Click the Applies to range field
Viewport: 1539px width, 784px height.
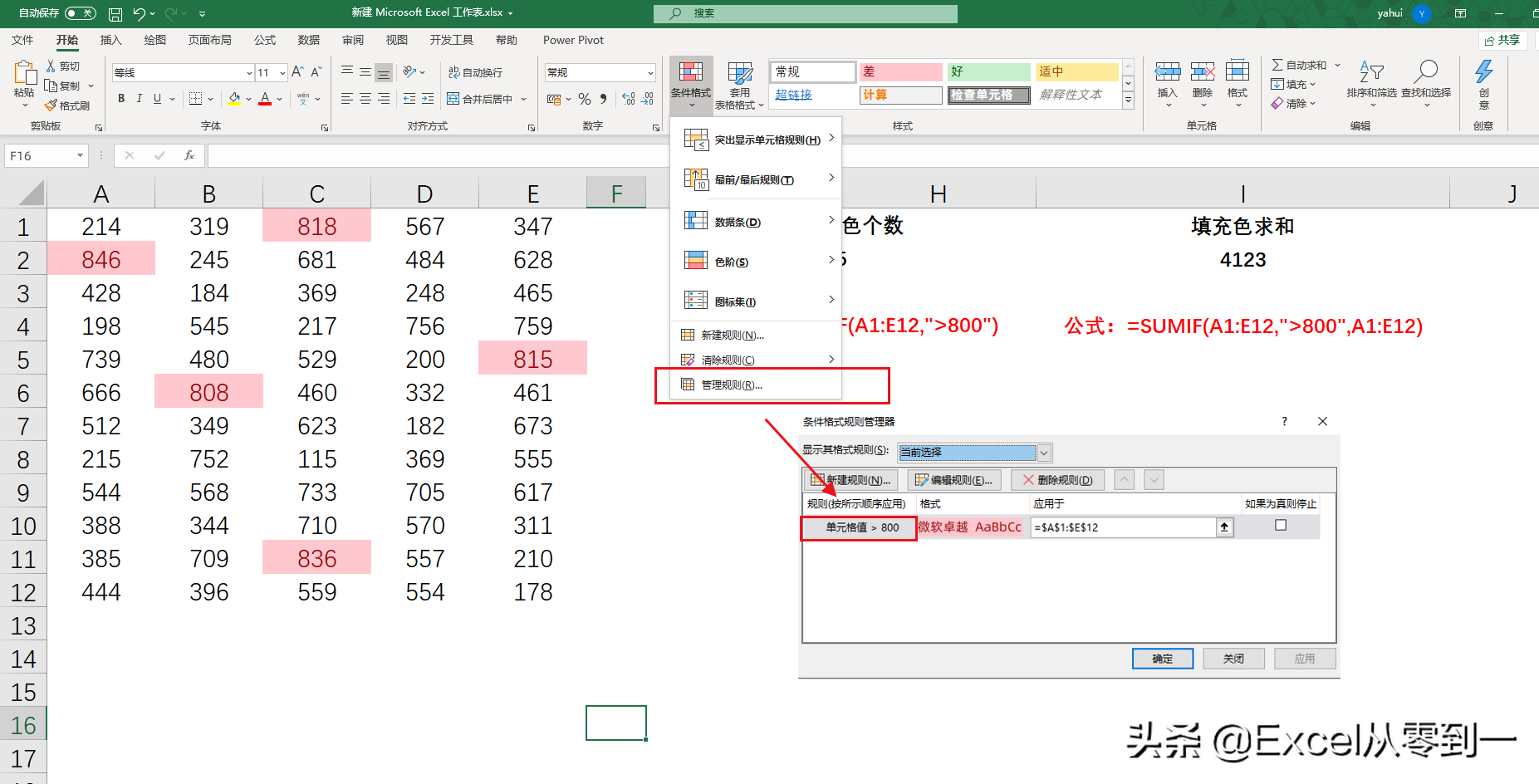[1123, 527]
